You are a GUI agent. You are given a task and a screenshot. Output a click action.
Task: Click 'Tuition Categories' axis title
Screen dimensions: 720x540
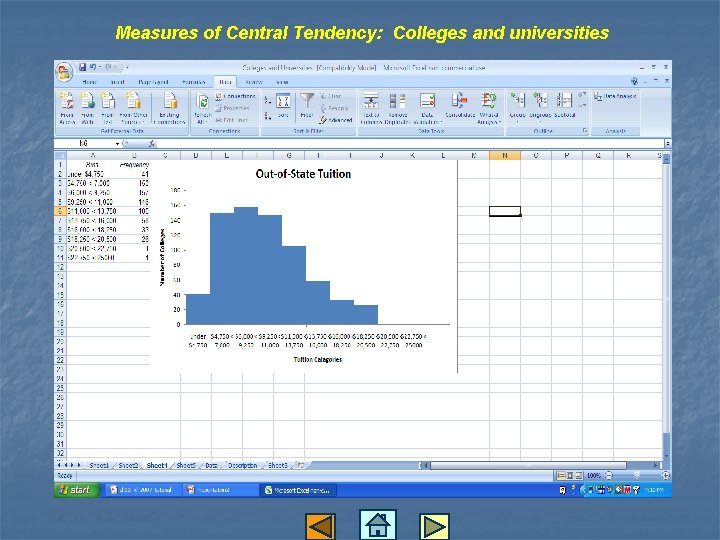coord(318,360)
